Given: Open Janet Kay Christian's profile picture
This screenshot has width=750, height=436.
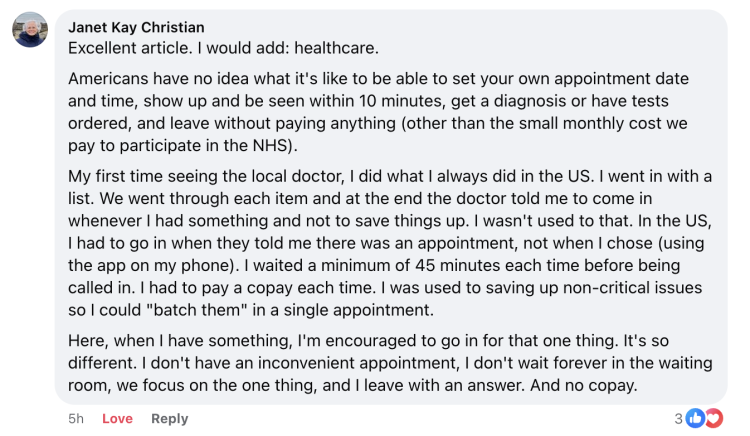Looking at the screenshot, I should [30, 30].
